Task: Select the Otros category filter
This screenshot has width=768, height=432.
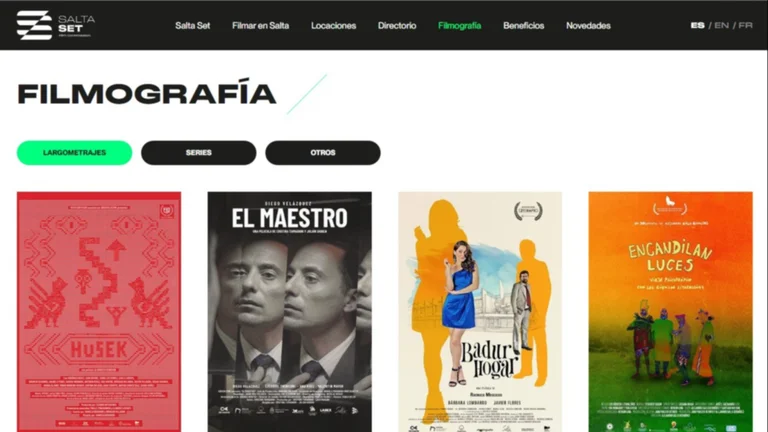Action: tap(323, 153)
